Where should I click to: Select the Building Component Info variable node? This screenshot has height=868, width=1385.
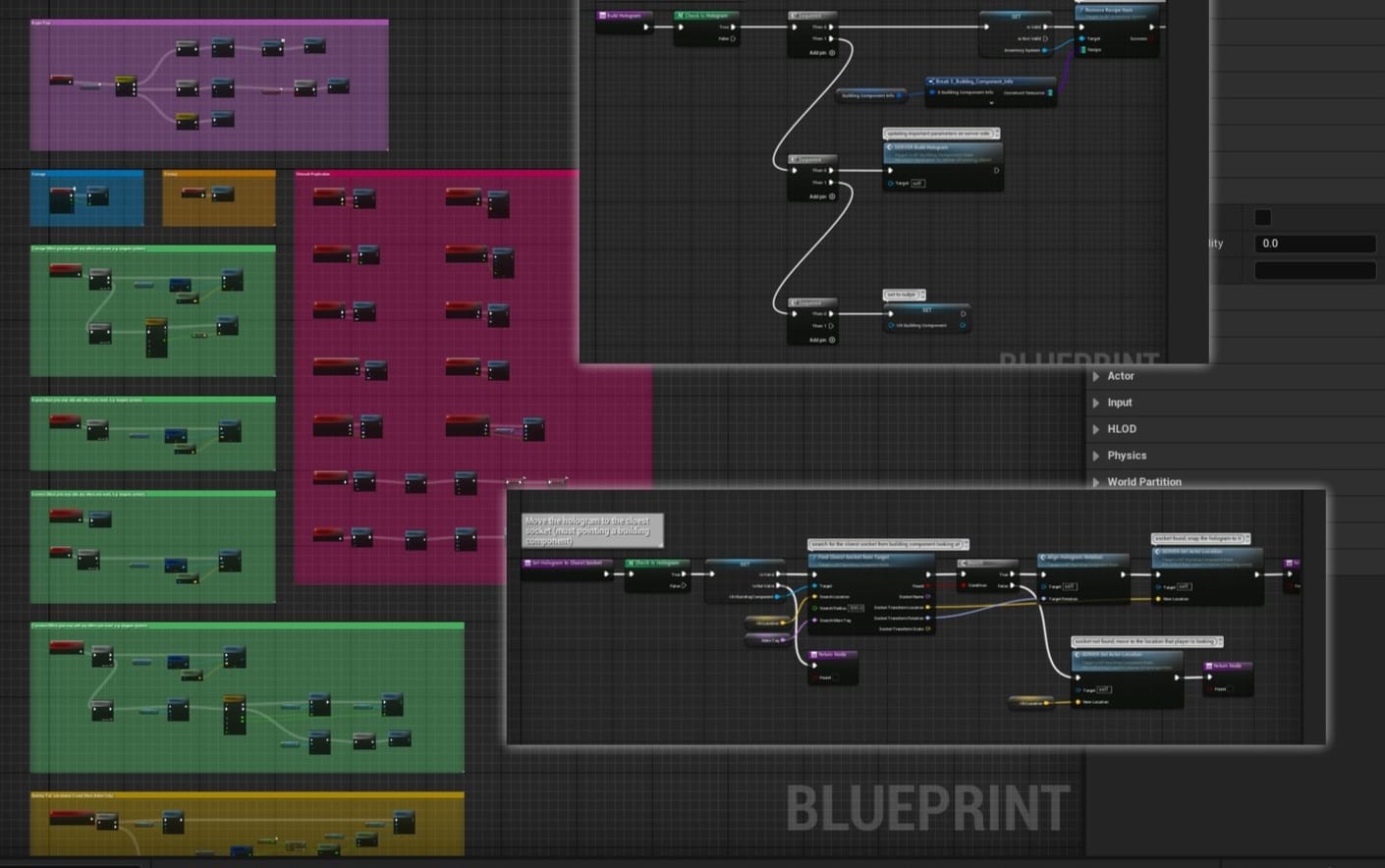pos(869,96)
